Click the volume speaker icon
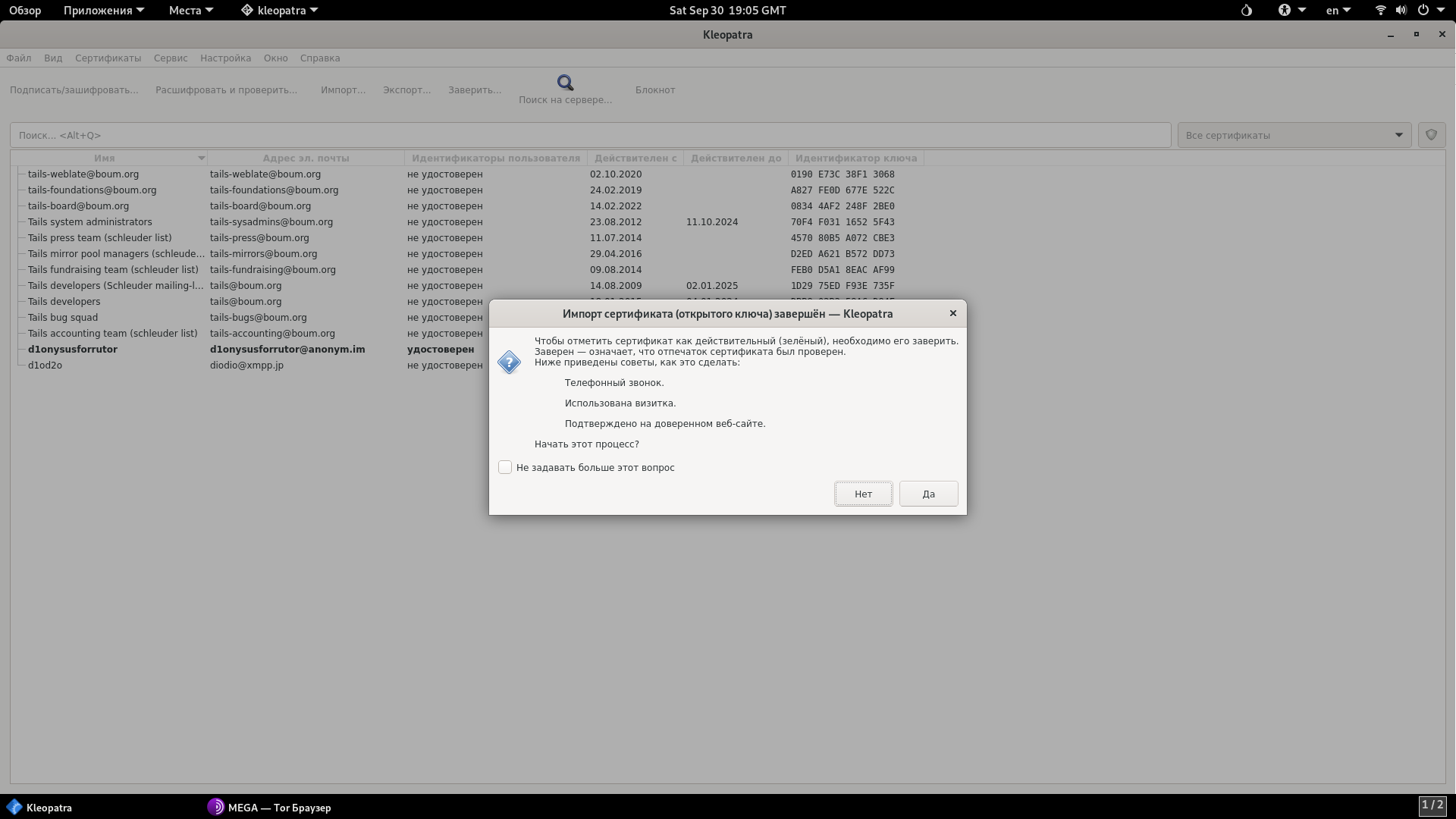 (x=1401, y=11)
